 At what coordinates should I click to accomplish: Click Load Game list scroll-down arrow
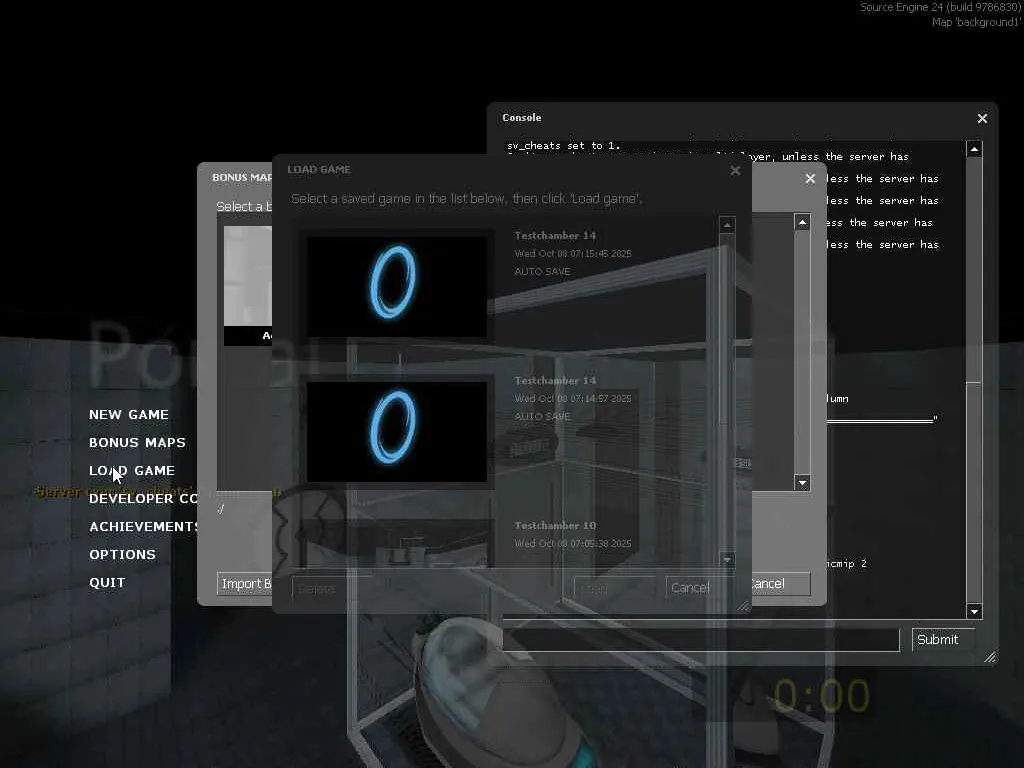[727, 560]
